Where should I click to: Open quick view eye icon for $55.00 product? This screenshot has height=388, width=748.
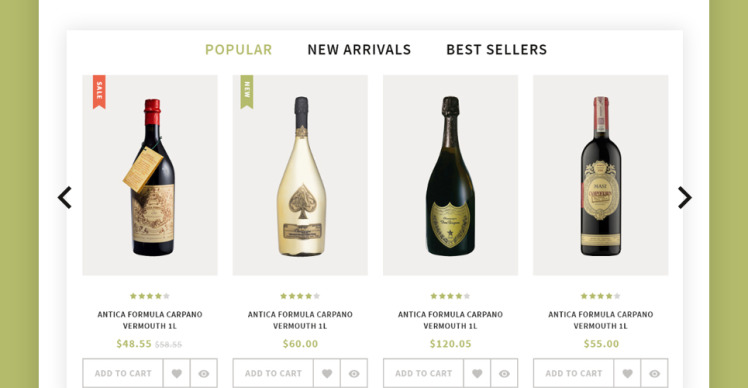point(654,373)
